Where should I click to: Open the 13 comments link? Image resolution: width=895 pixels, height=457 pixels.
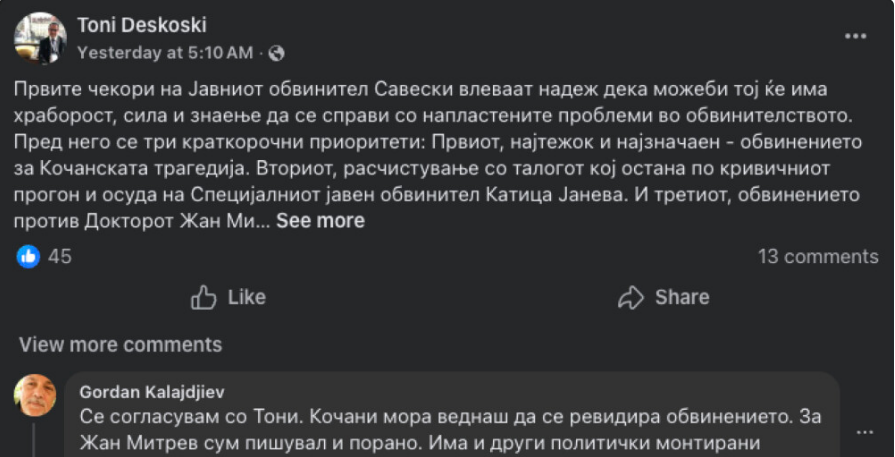coord(817,257)
